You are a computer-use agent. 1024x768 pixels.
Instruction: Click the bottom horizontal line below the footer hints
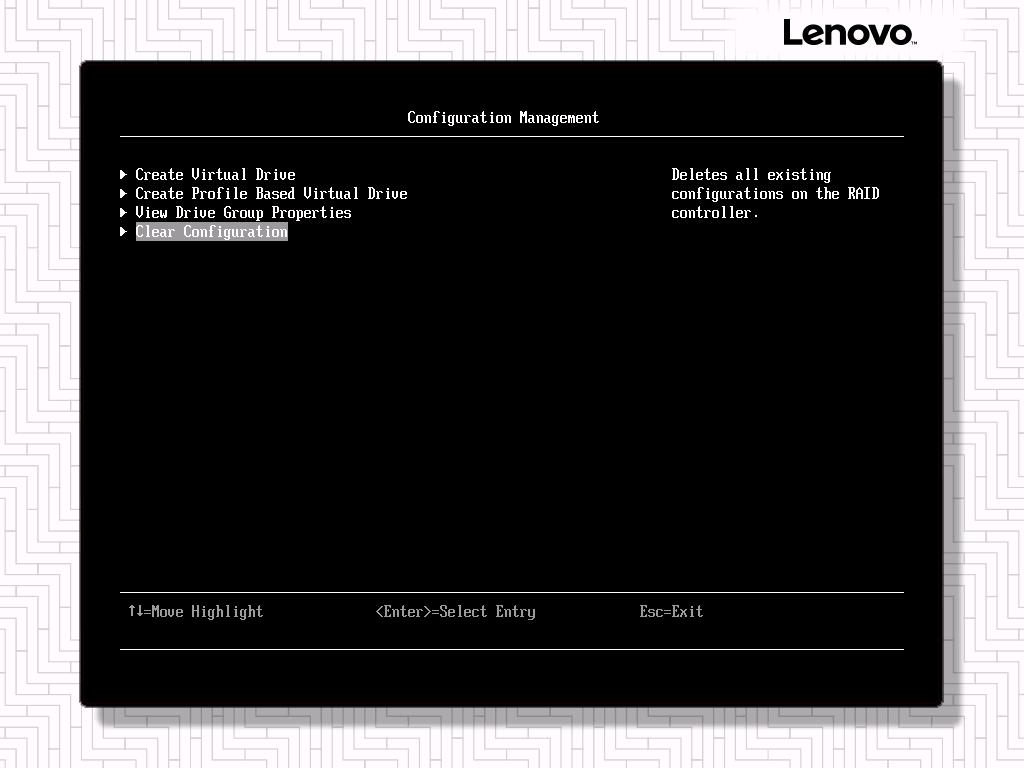(511, 649)
